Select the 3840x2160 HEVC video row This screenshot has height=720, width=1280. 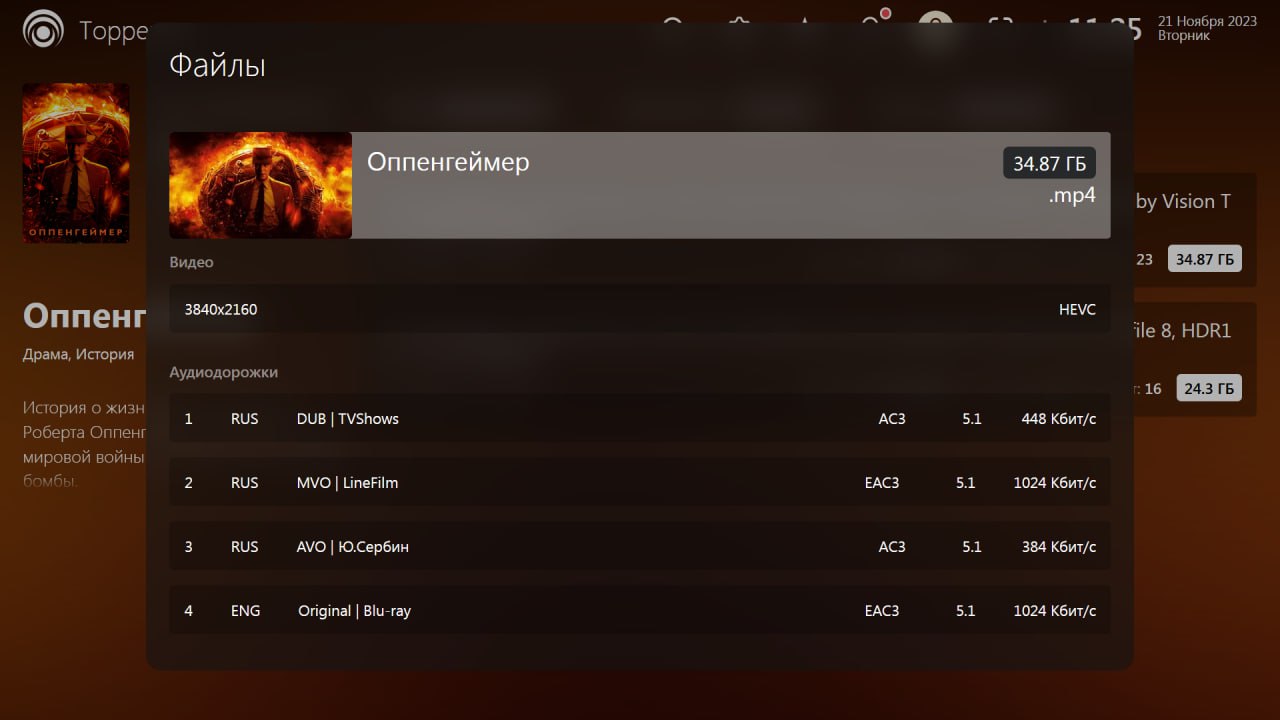coord(639,309)
